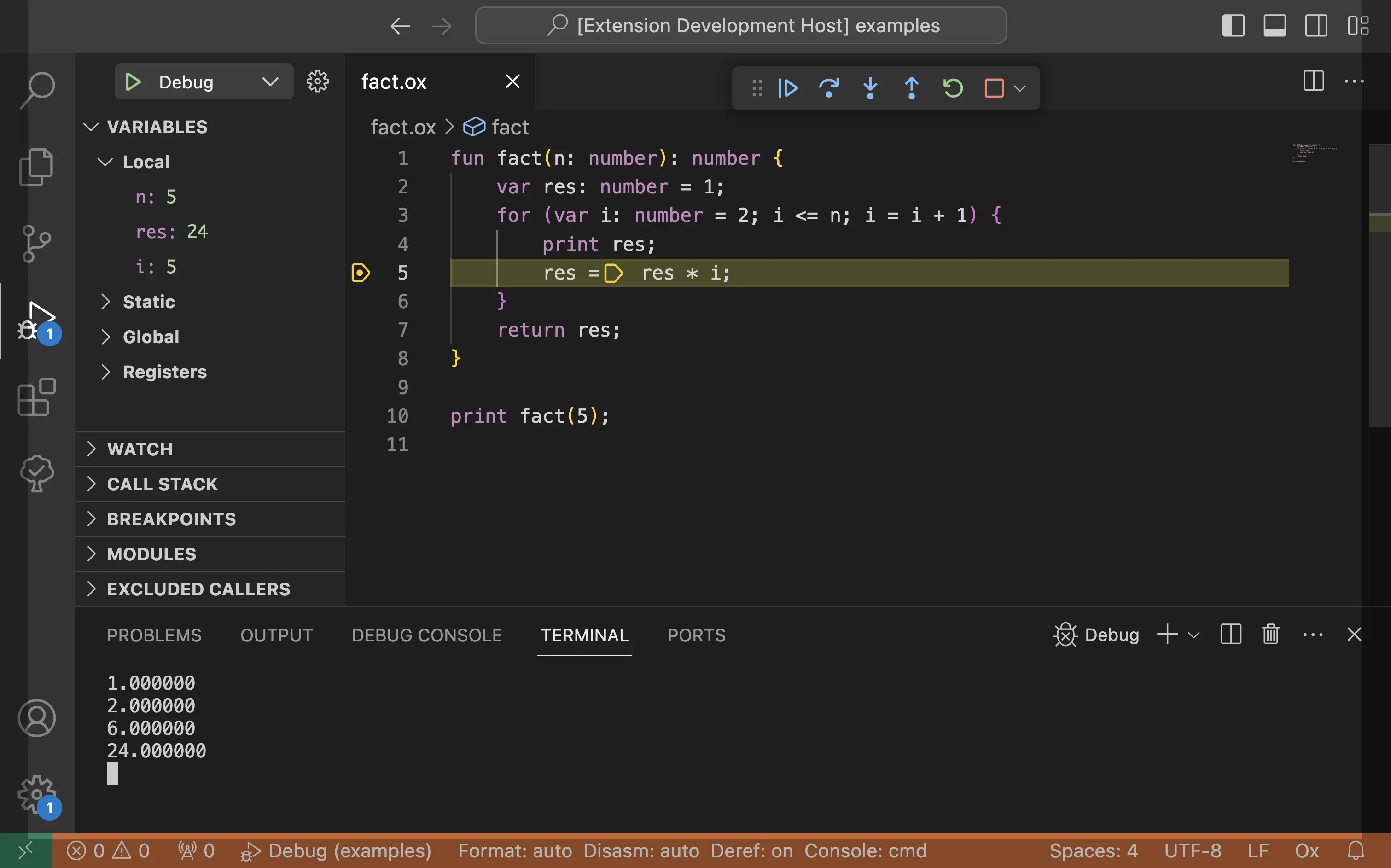
Task: Click the Step Out debug icon
Action: [x=911, y=88]
